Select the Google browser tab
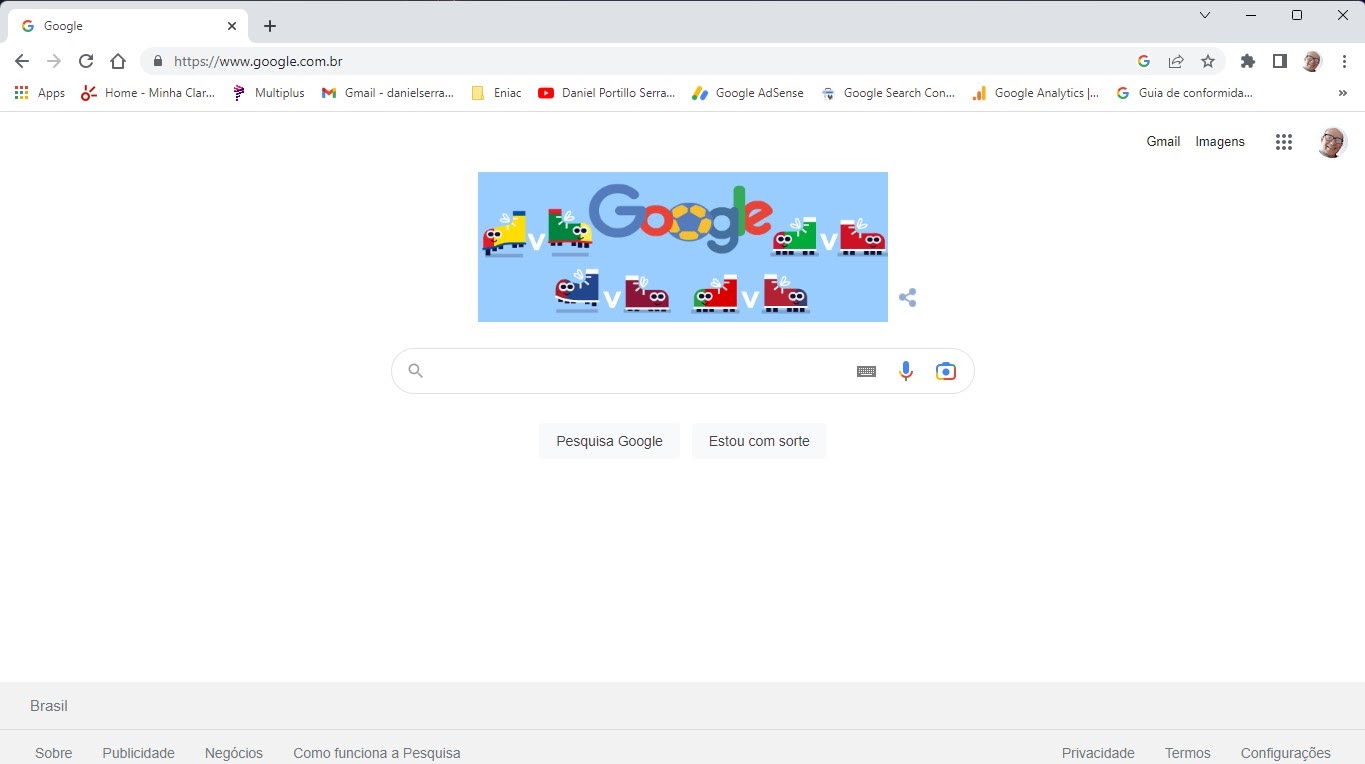The height and width of the screenshot is (764, 1365). [127, 26]
